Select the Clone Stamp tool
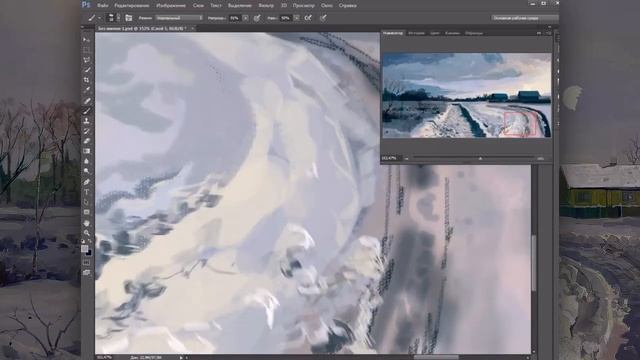 (x=87, y=121)
